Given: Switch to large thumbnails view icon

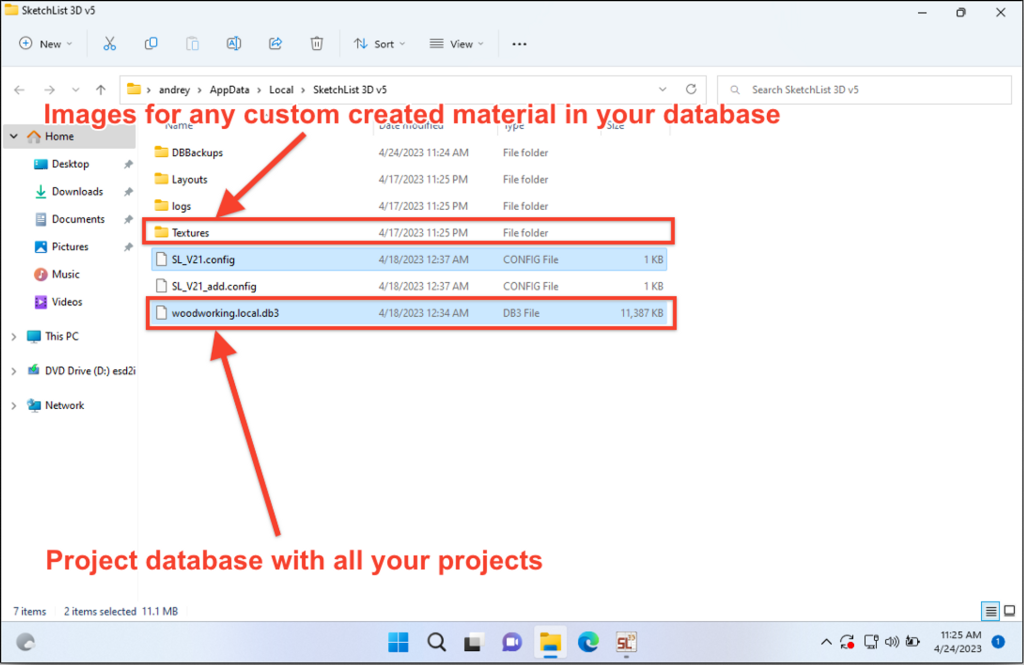Looking at the screenshot, I should (x=1010, y=611).
